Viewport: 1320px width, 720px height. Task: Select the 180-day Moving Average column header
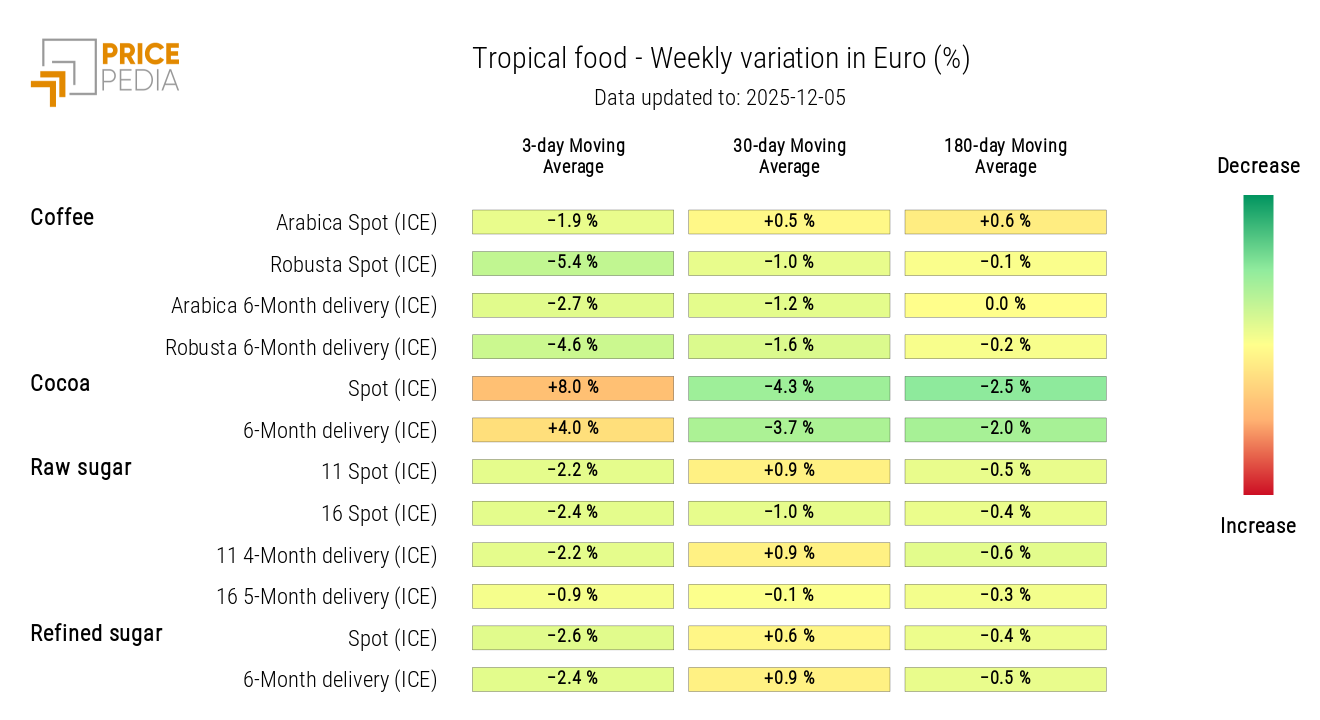(1005, 156)
